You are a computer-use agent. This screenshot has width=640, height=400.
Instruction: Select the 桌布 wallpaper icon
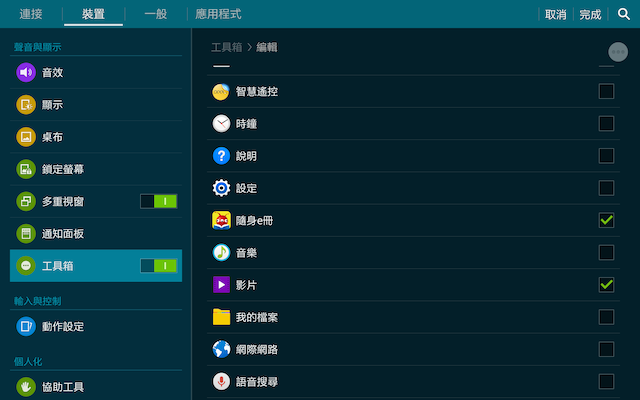click(x=26, y=137)
